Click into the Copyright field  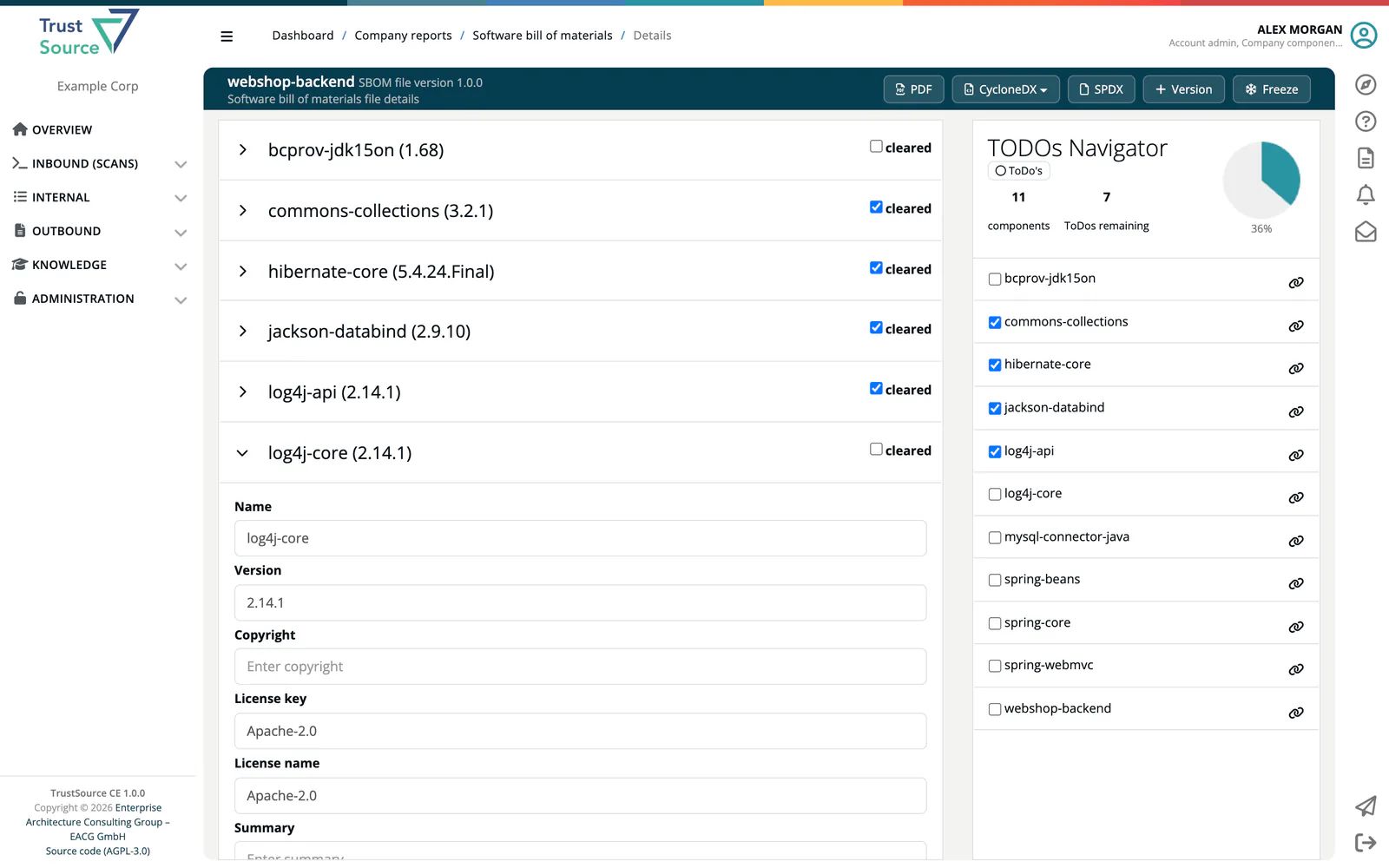580,667
